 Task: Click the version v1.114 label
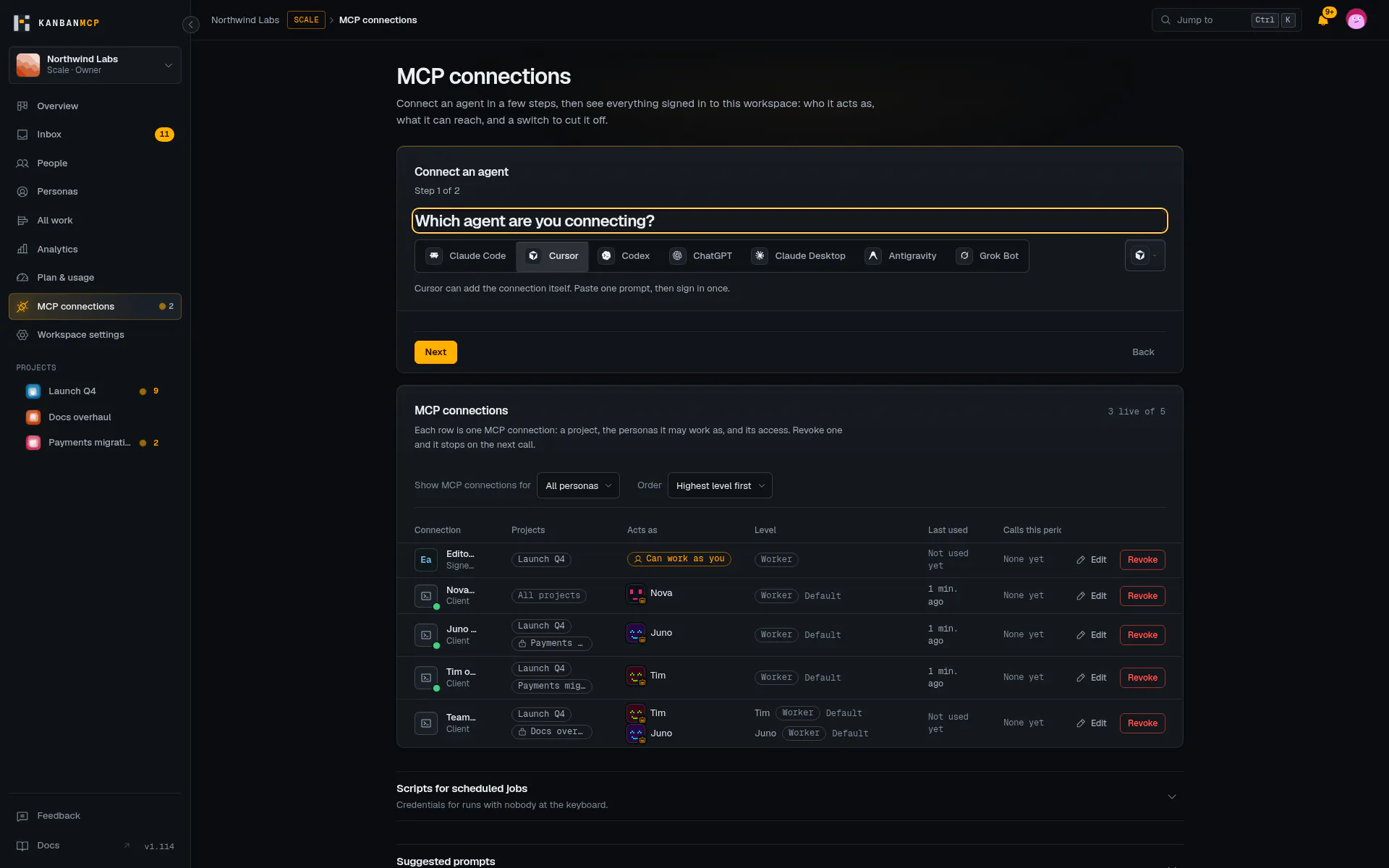(159, 846)
